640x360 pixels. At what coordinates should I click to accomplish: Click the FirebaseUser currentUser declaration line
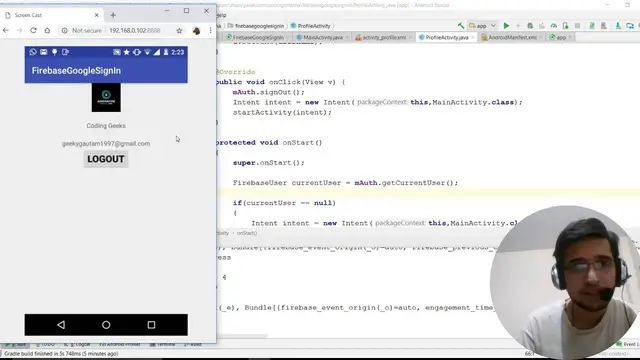tap(345, 183)
